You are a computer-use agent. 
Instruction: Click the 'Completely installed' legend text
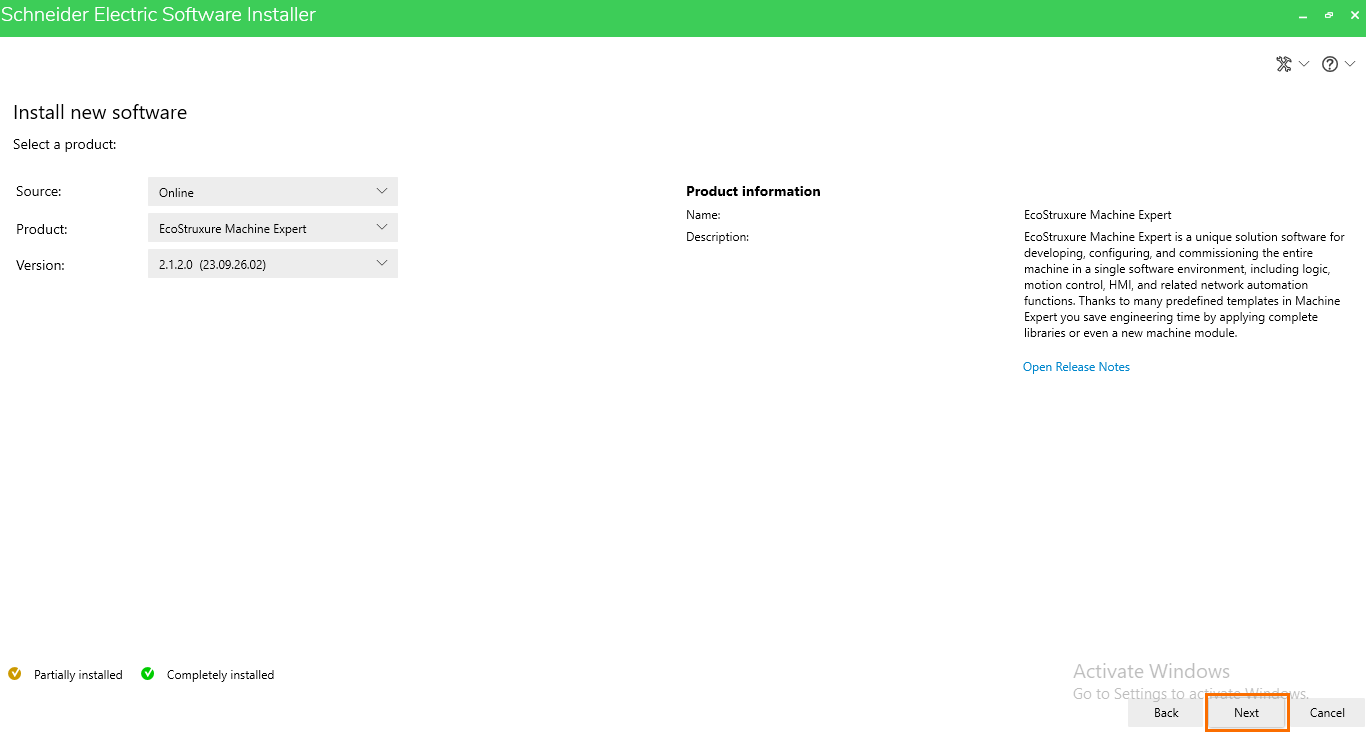[x=220, y=675]
